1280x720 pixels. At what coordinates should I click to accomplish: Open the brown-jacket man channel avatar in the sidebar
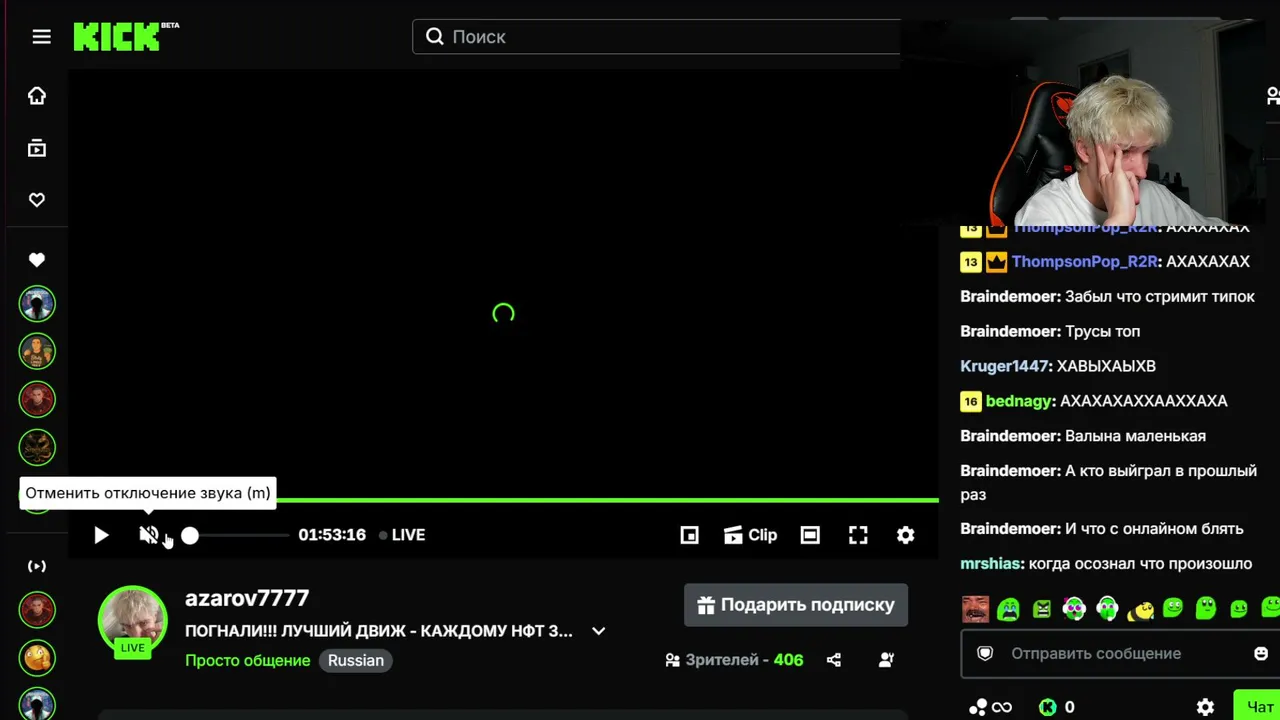[37, 351]
